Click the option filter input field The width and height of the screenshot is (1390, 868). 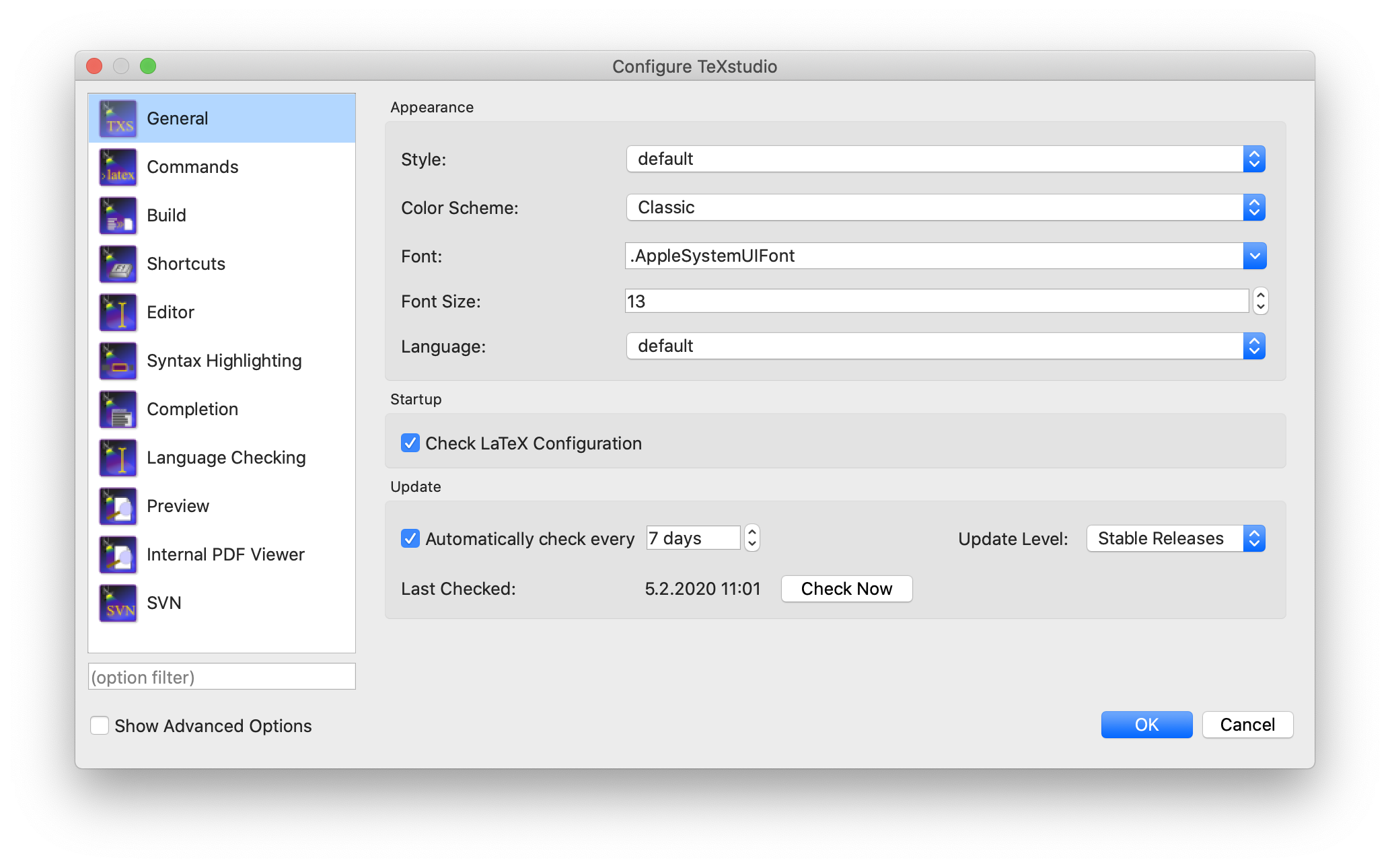tap(221, 677)
